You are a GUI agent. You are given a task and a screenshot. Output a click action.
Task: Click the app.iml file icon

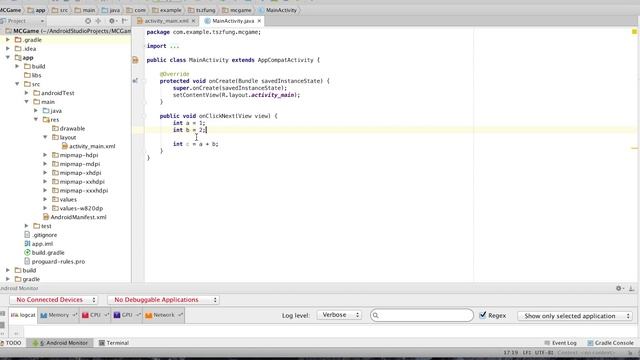[27, 244]
